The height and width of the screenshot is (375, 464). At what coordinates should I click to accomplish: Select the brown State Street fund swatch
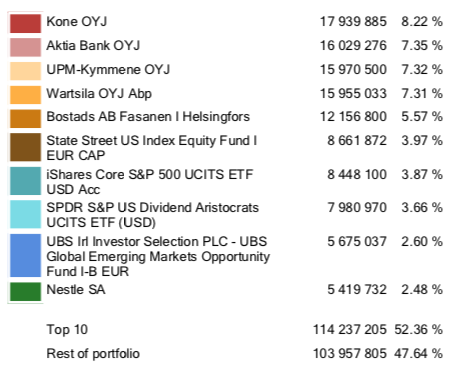coord(25,147)
